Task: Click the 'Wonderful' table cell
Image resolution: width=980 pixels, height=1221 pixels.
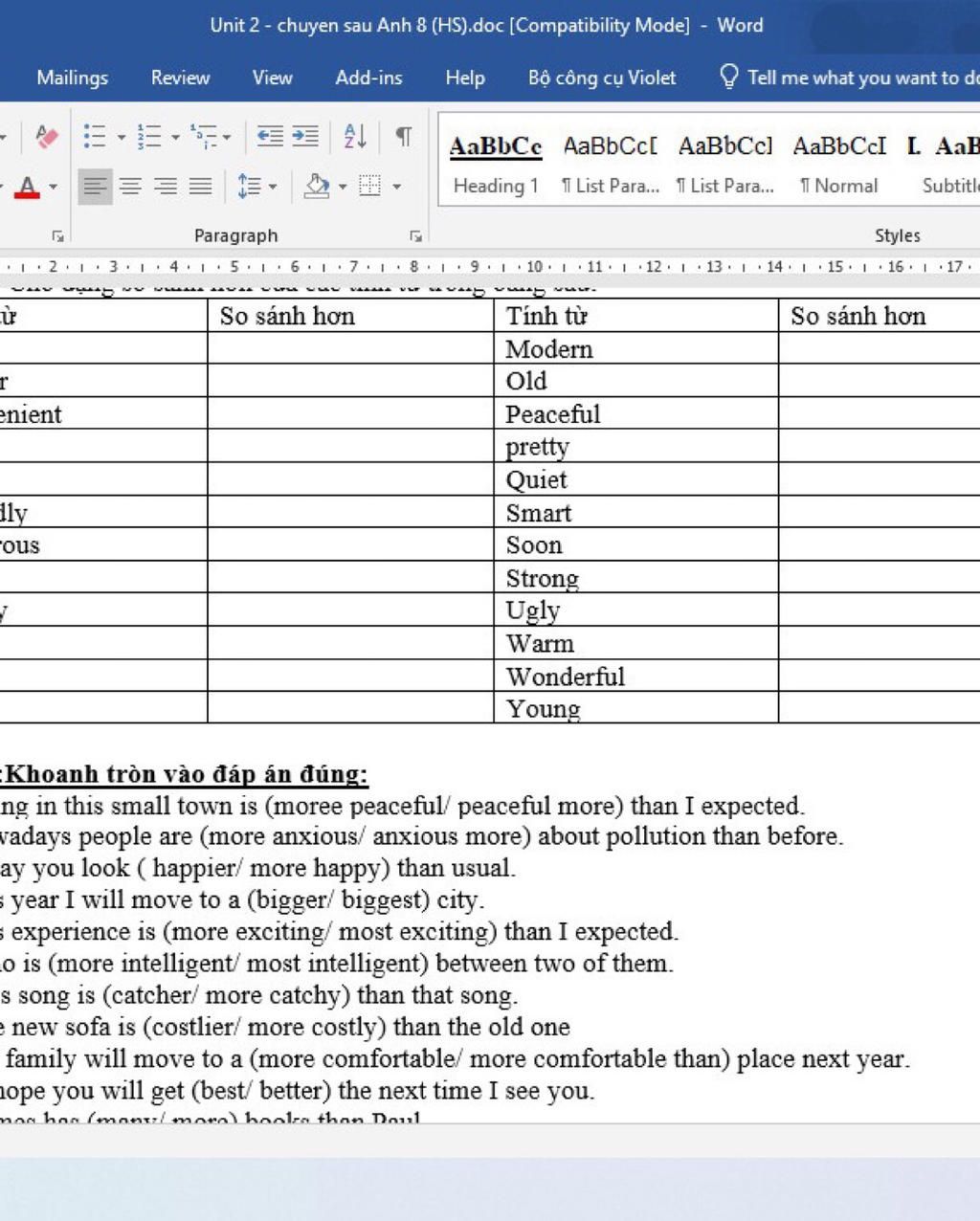Action: tap(635, 676)
